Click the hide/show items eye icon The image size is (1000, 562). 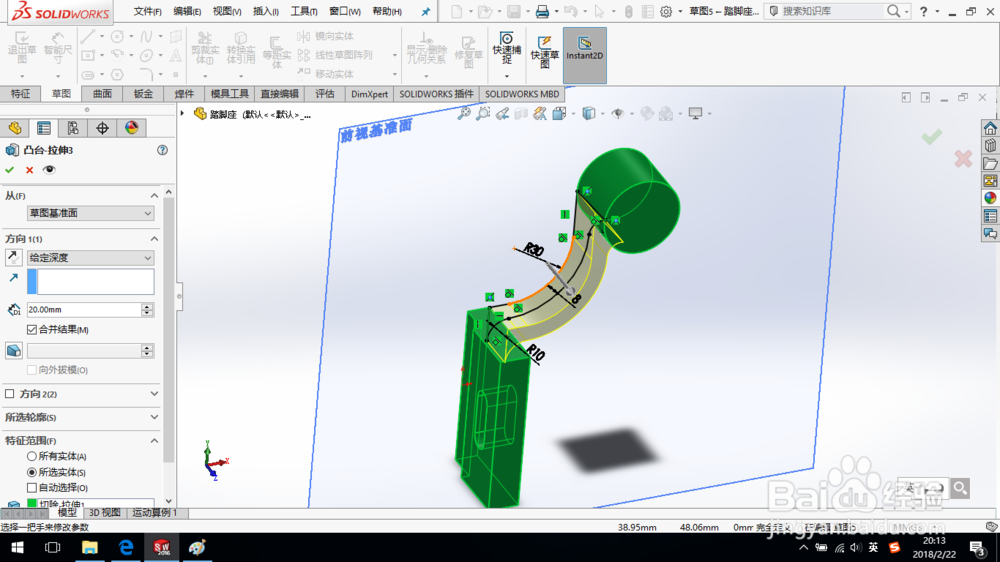pyautogui.click(x=617, y=114)
